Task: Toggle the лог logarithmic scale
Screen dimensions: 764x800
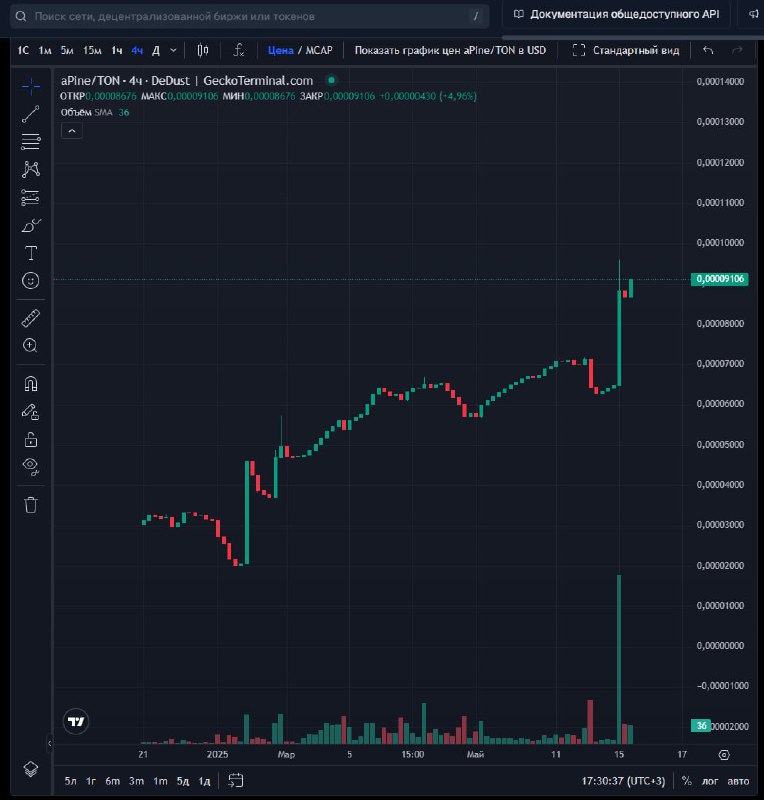Action: pos(709,781)
